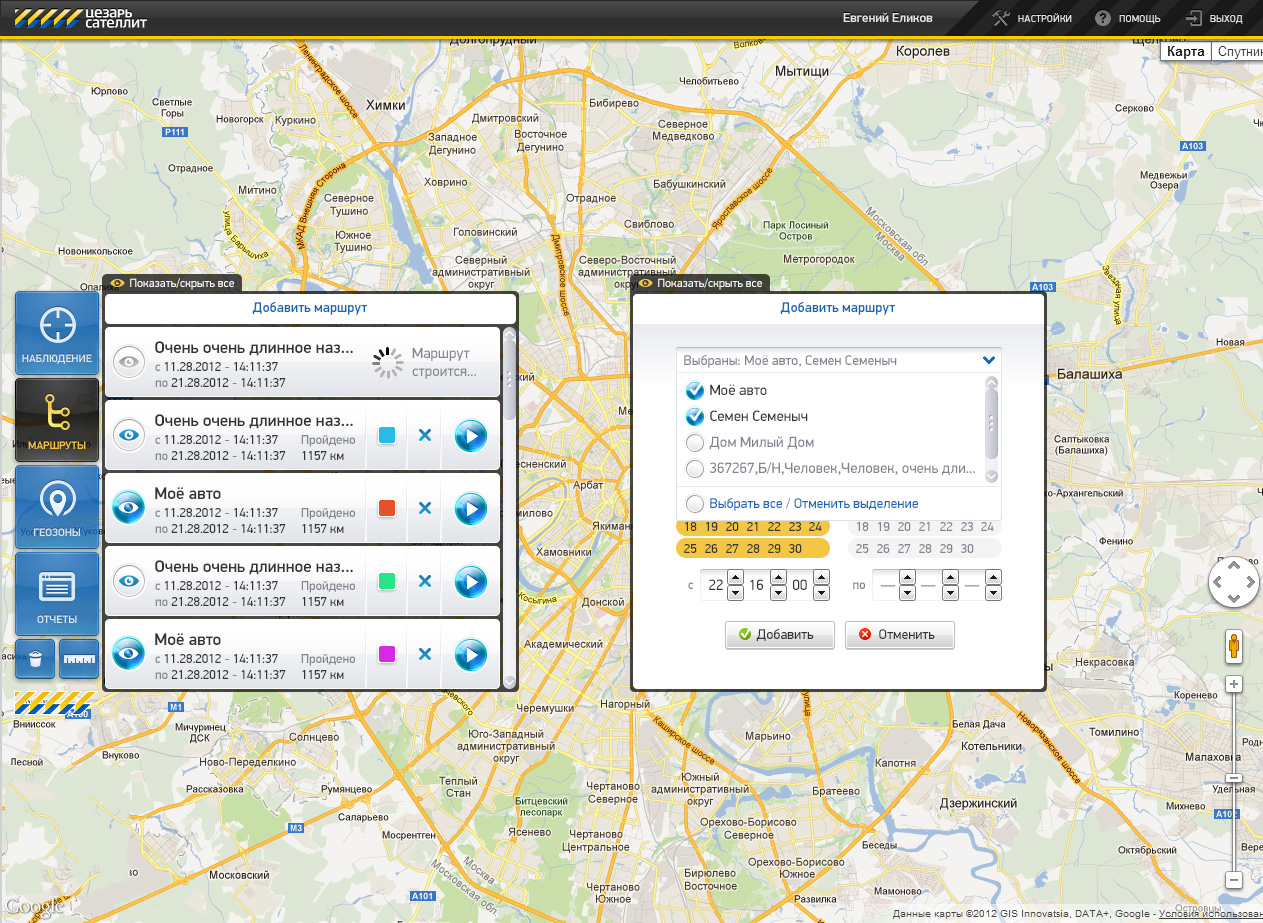
Task: Collapse the Выбраны vehicle dropdown arrow
Action: tap(989, 360)
